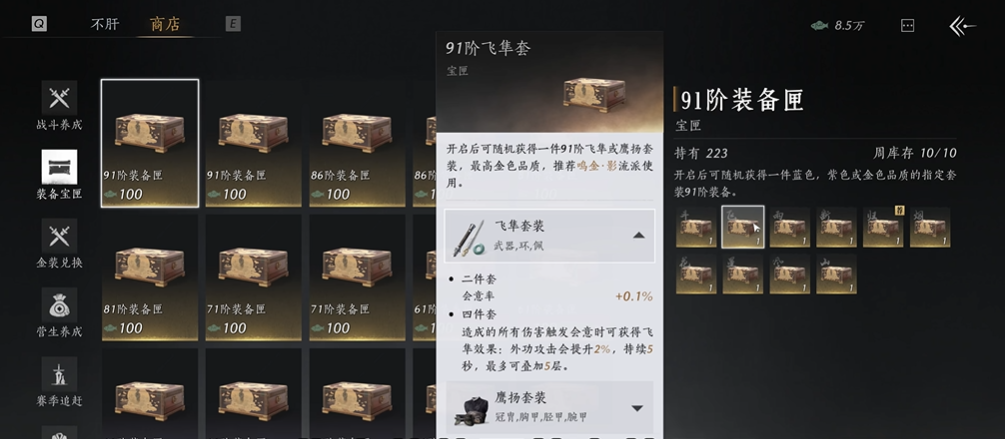This screenshot has height=439, width=1005.
Task: Open the 赛季追赶 sidebar icon
Action: [x=60, y=375]
